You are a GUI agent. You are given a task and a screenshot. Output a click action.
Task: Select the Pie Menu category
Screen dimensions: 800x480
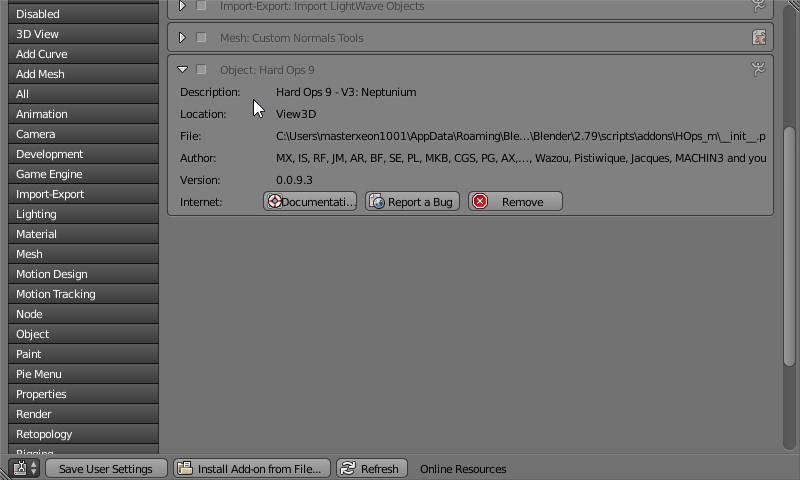point(83,374)
